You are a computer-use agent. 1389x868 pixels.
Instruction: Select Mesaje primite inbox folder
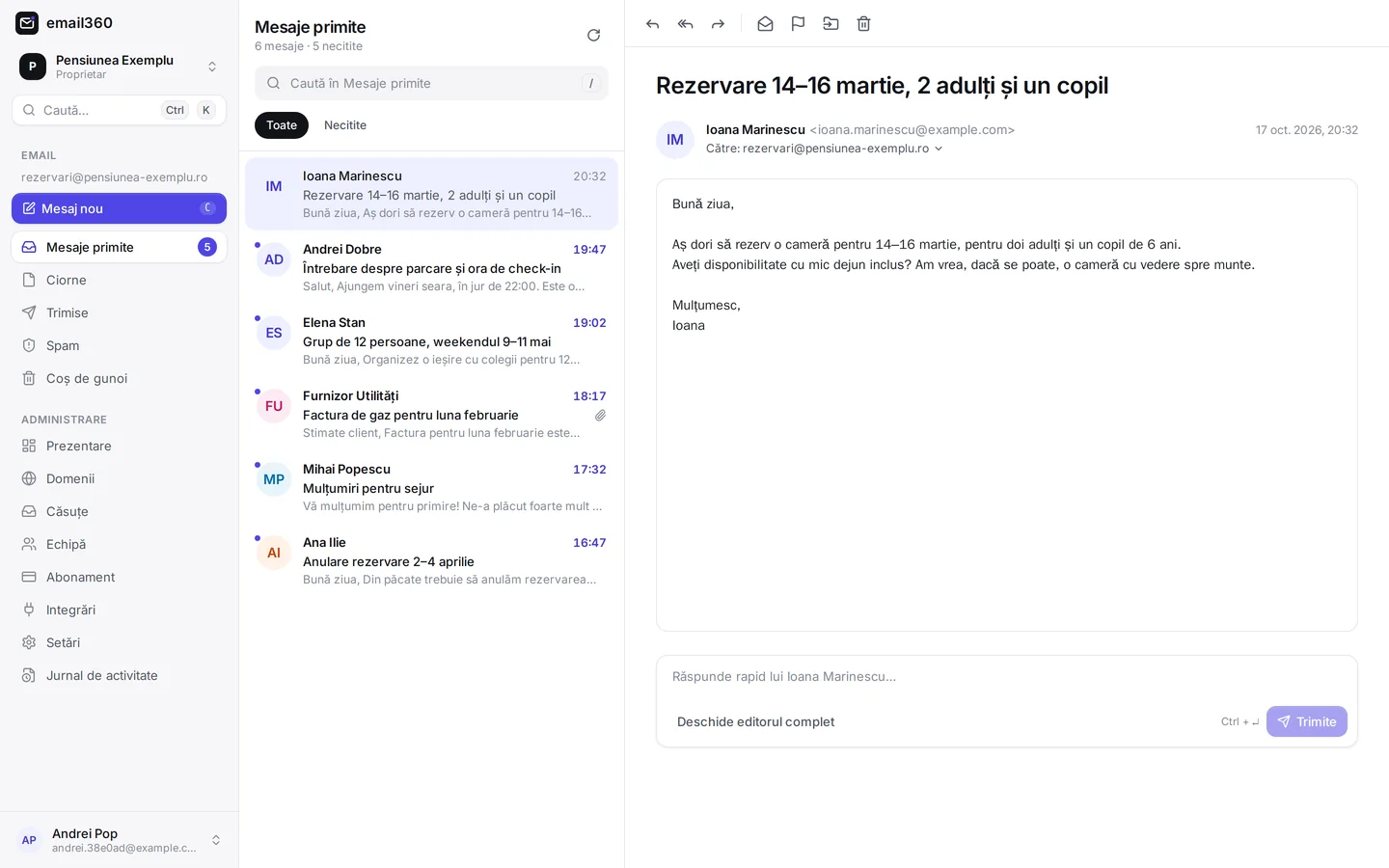pyautogui.click(x=119, y=247)
